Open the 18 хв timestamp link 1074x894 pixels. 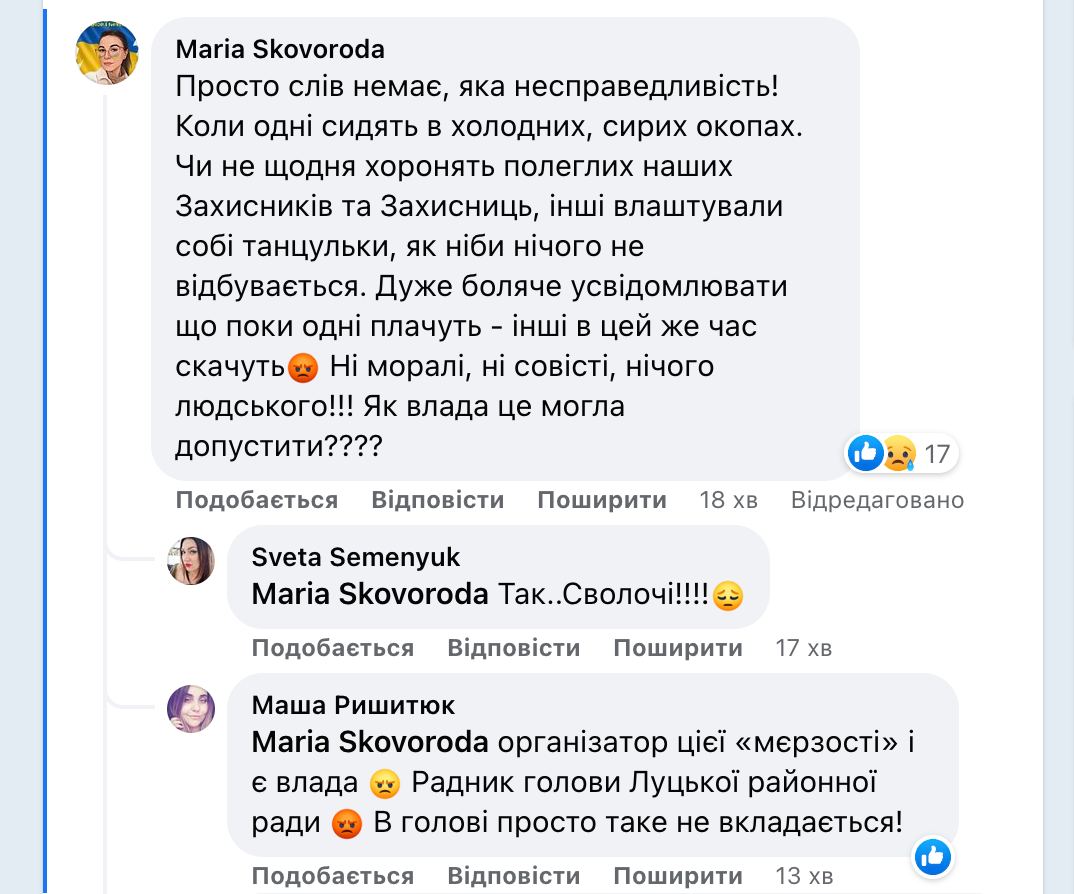(x=728, y=500)
